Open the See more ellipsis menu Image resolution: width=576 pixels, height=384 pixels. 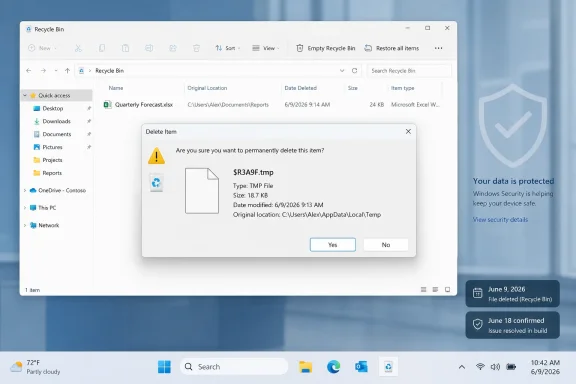(438, 48)
